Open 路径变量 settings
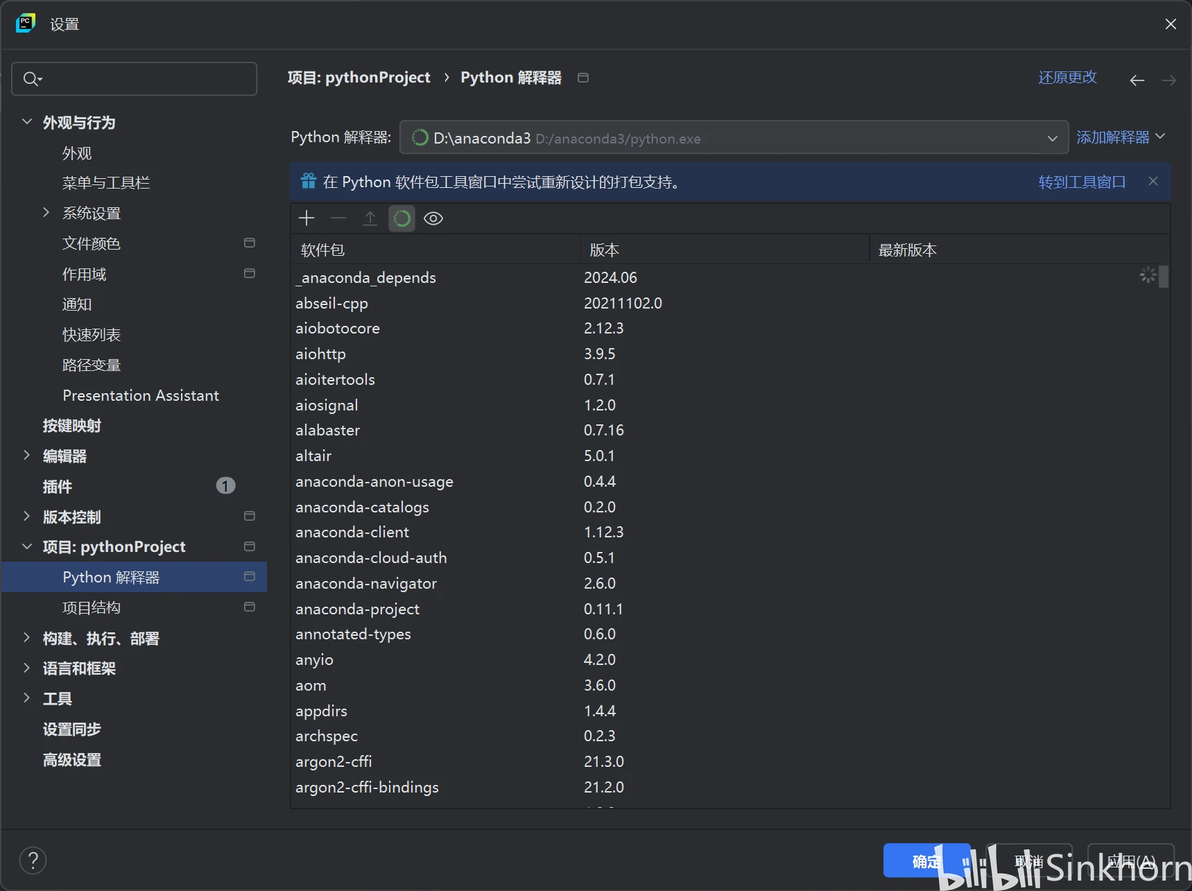This screenshot has height=891, width=1192. [91, 365]
